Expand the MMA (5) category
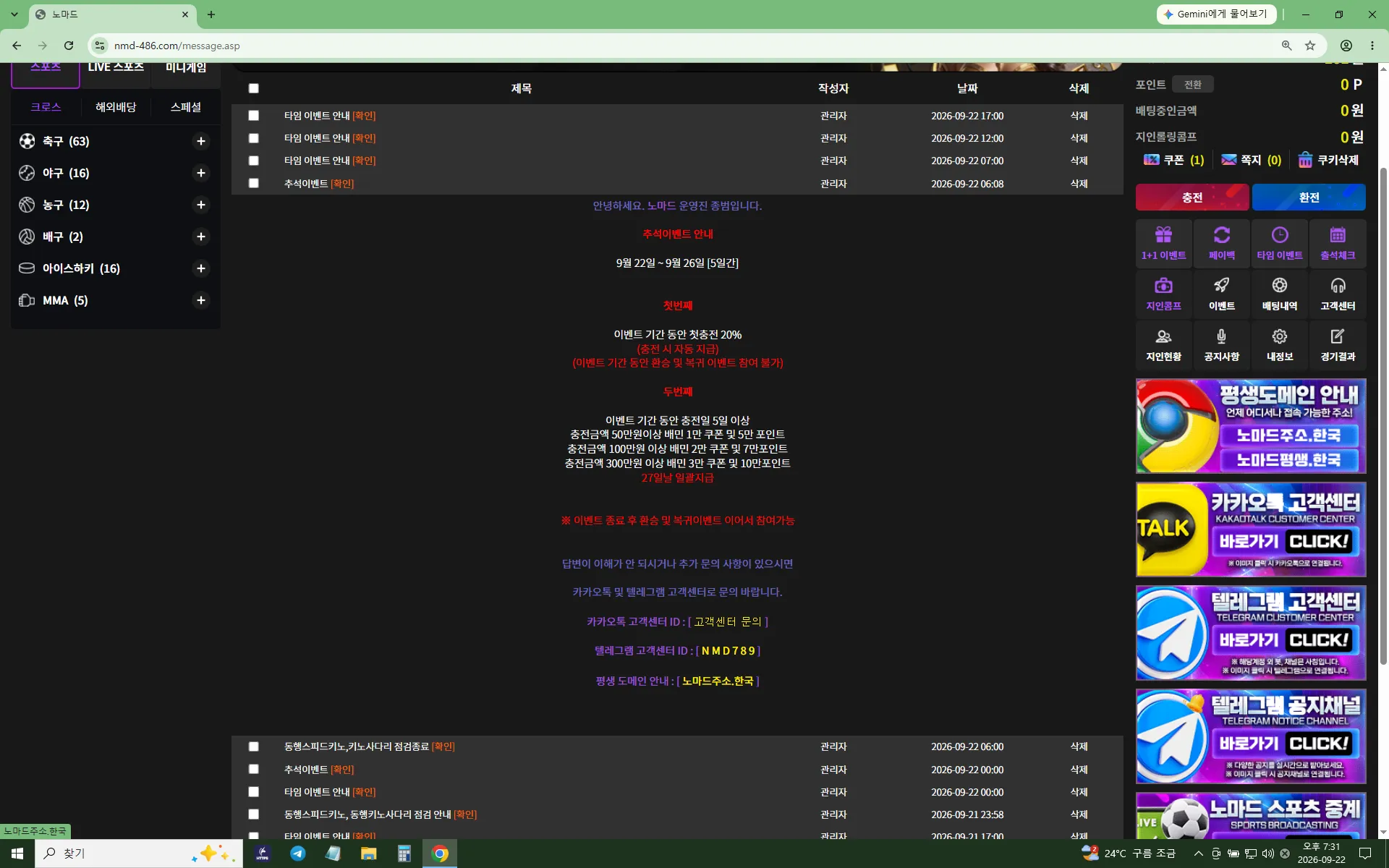This screenshot has height=868, width=1389. point(201,300)
